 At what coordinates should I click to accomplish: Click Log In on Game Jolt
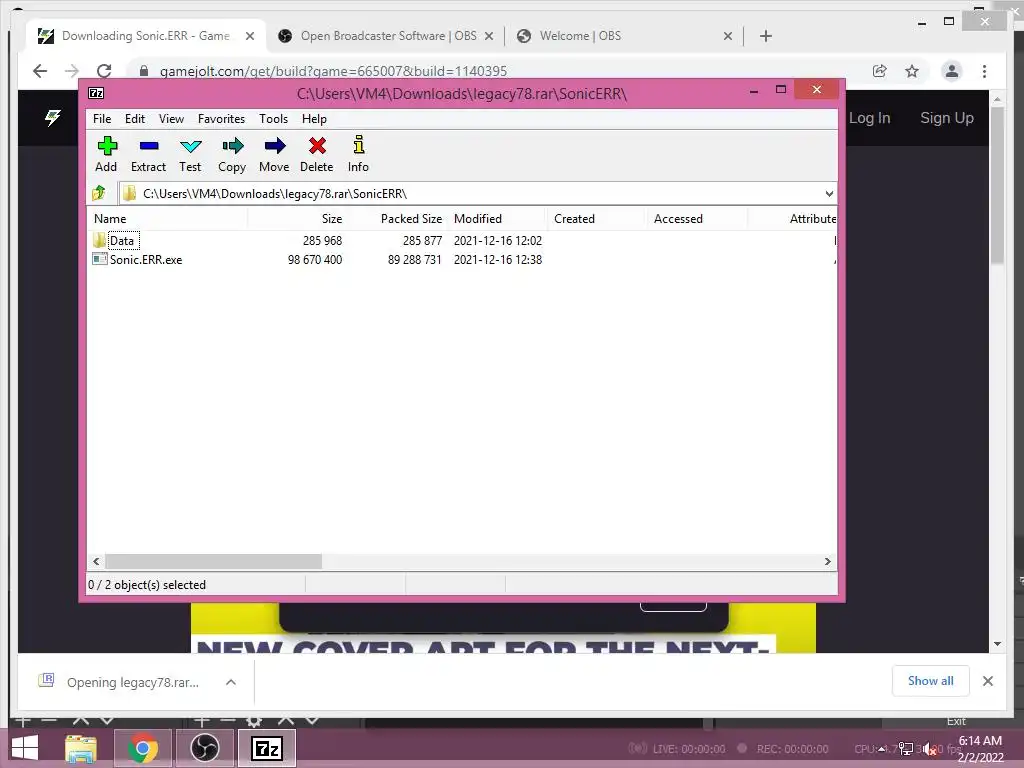click(869, 118)
